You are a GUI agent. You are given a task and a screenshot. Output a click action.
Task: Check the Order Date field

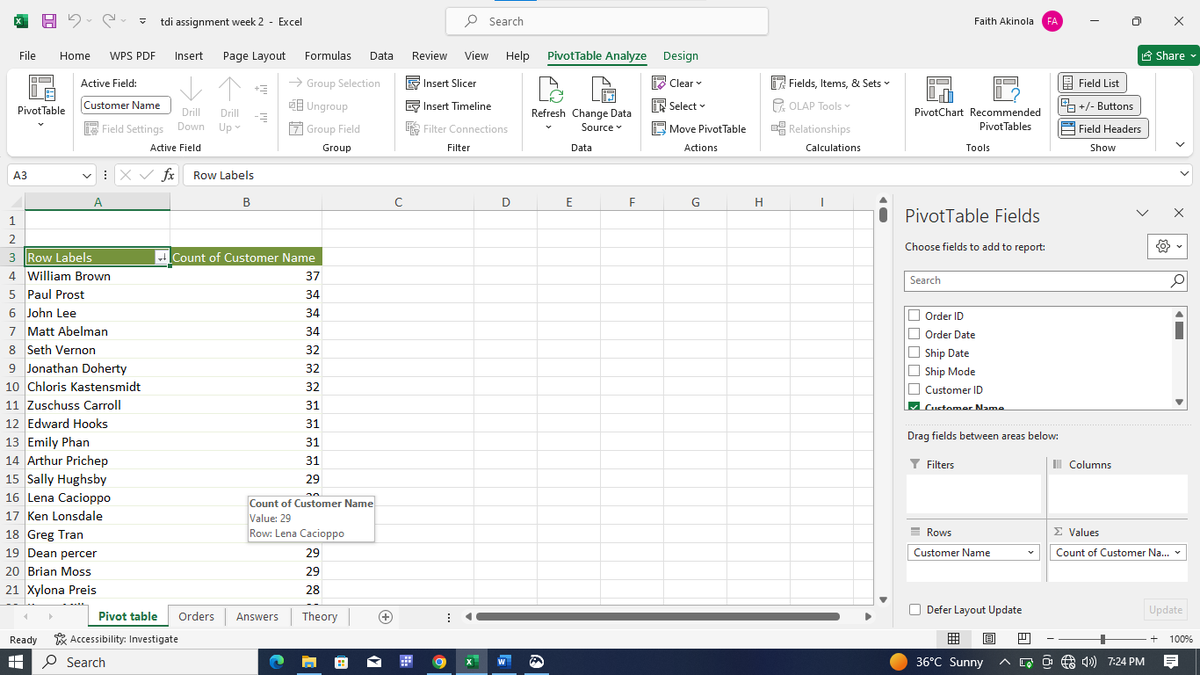[x=915, y=334]
